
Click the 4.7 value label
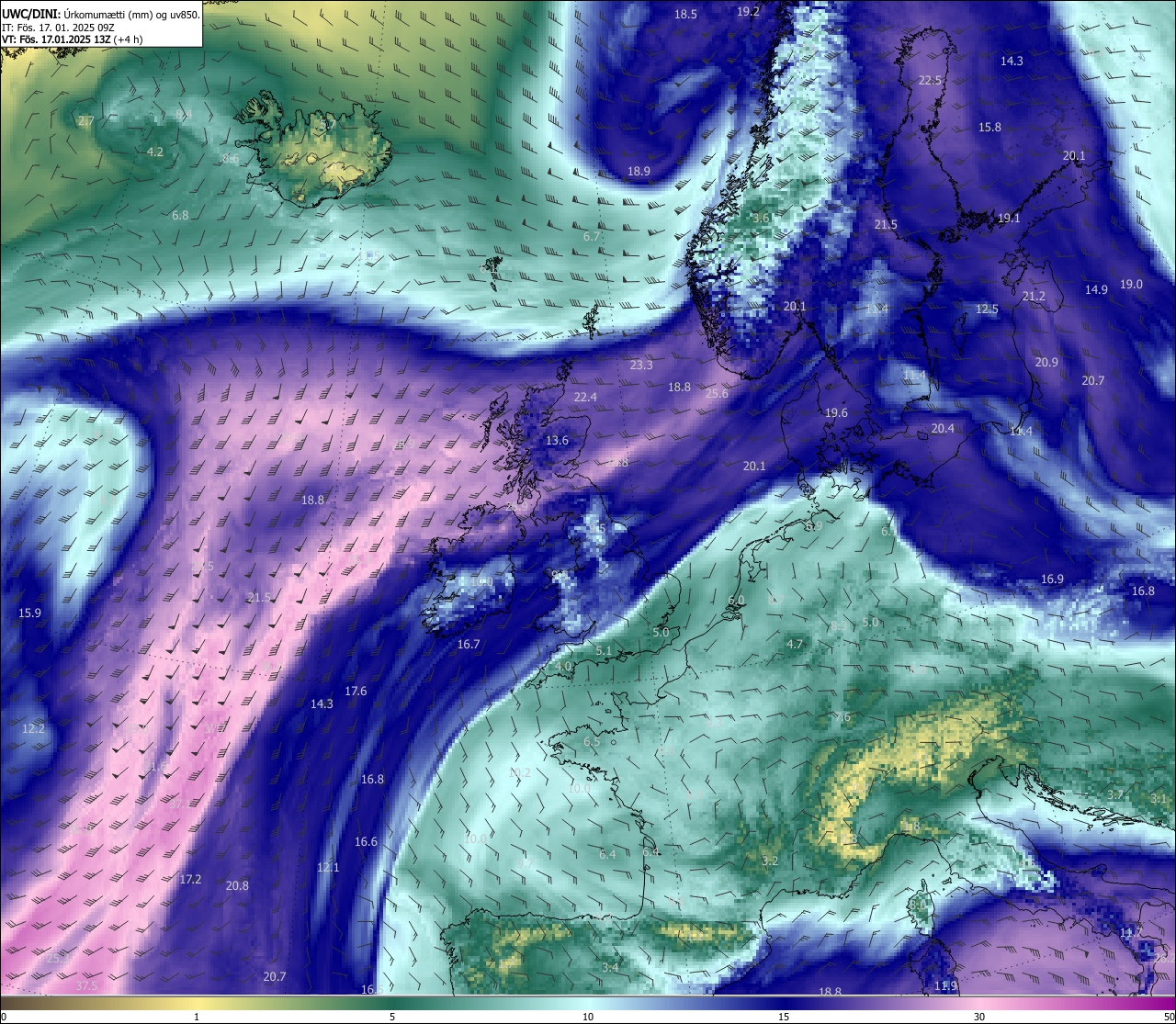795,644
